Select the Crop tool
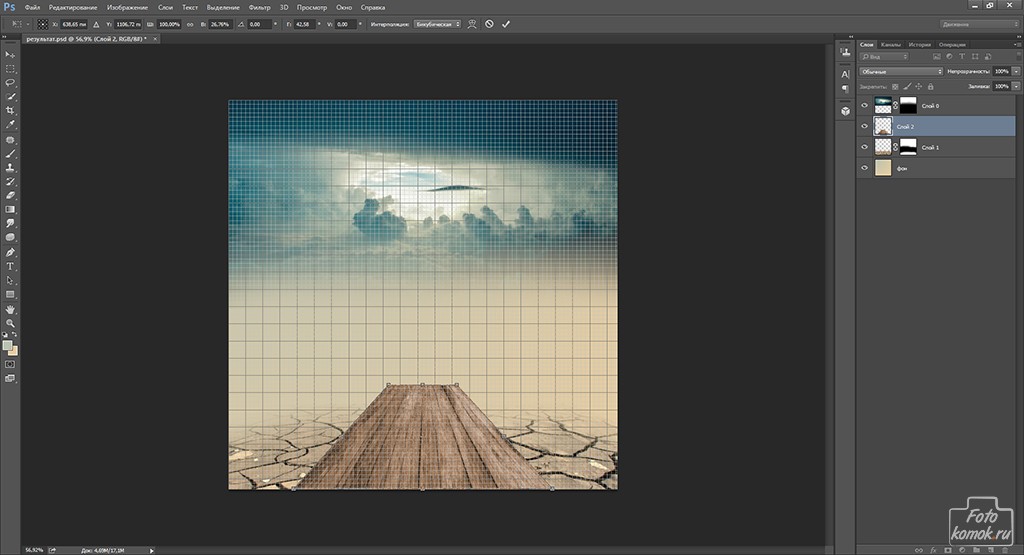 point(11,110)
